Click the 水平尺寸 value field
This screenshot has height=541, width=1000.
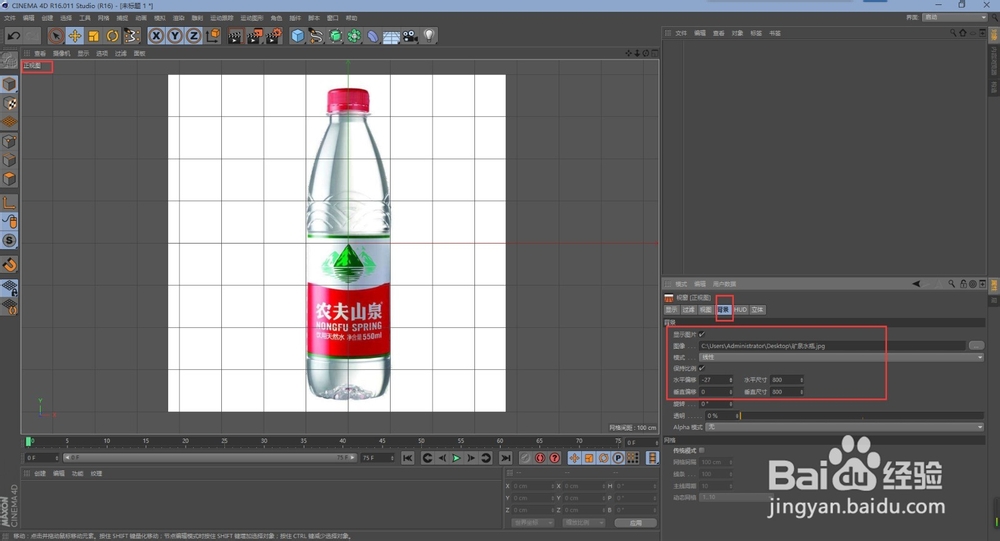point(786,380)
